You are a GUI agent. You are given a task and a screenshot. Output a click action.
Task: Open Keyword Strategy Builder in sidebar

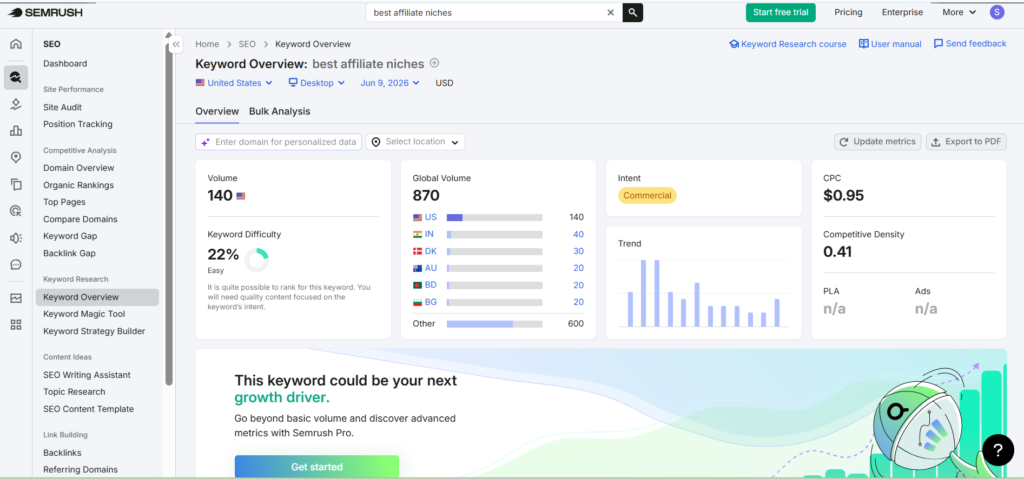(94, 331)
